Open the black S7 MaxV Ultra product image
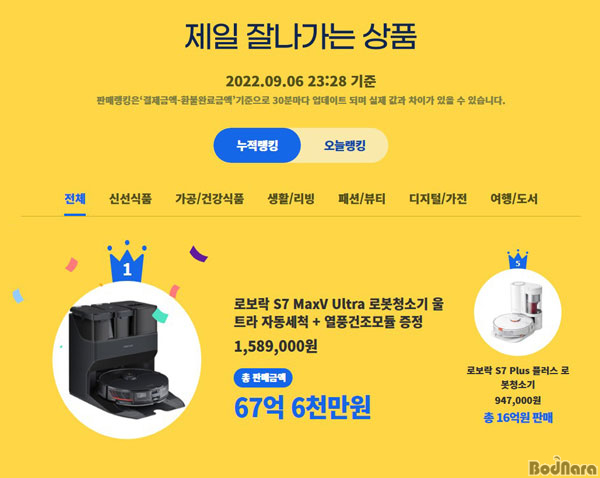This screenshot has height=478, width=600. pyautogui.click(x=127, y=360)
